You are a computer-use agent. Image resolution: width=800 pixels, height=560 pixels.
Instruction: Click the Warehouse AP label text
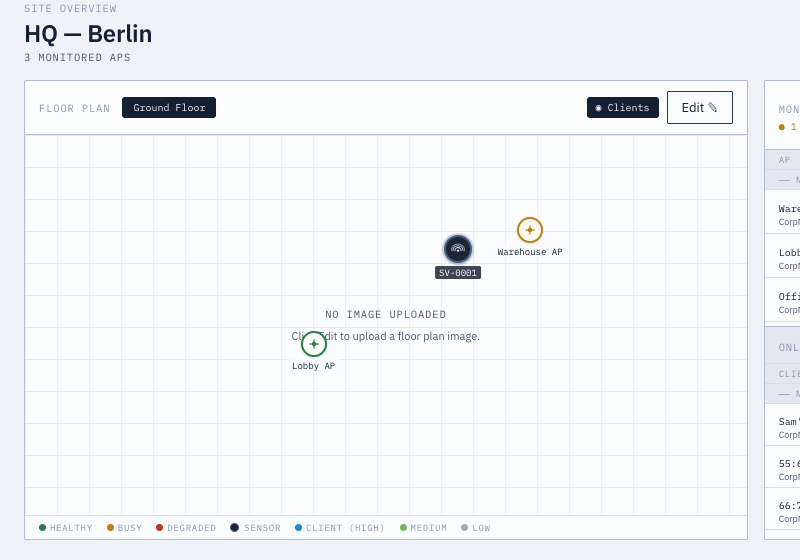coord(530,252)
